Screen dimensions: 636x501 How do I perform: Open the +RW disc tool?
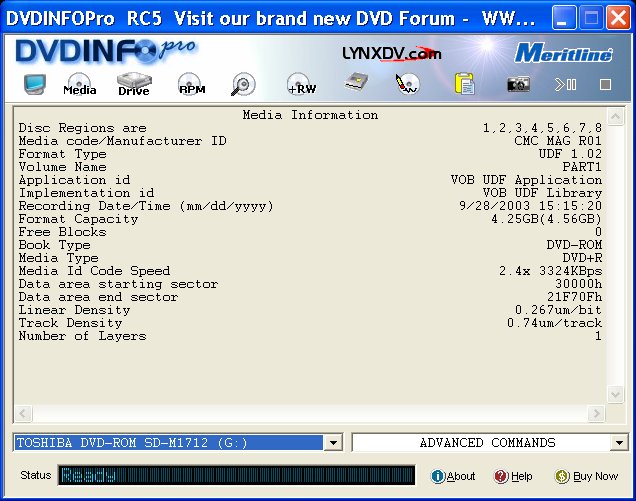point(301,84)
